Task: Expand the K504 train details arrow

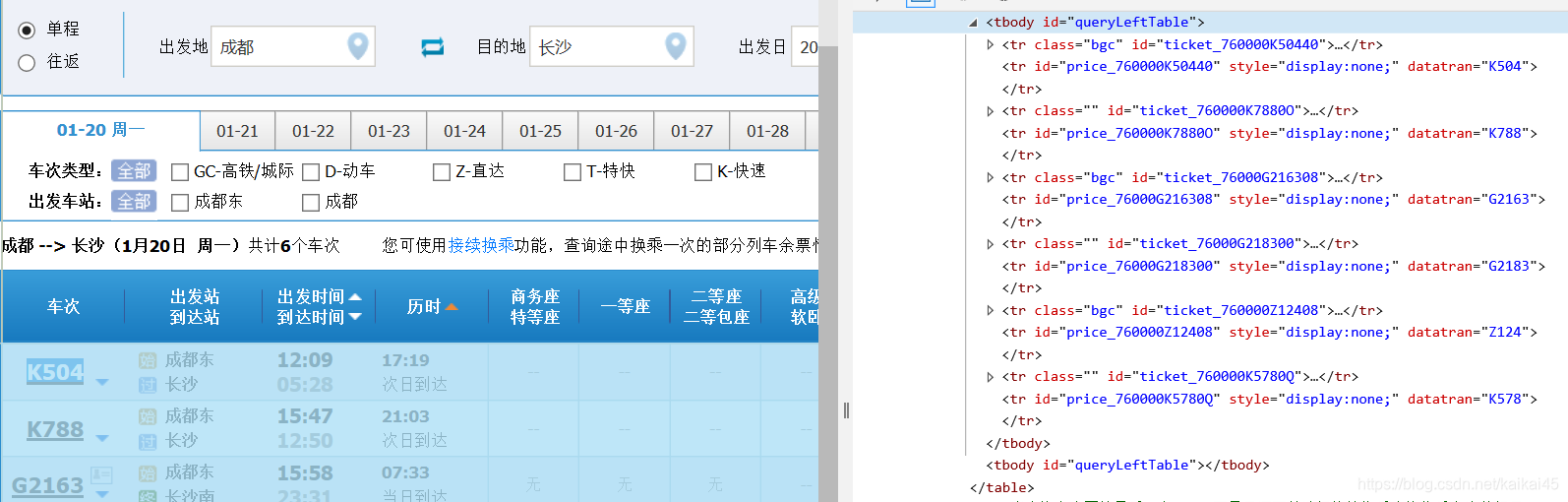Action: click(x=102, y=382)
